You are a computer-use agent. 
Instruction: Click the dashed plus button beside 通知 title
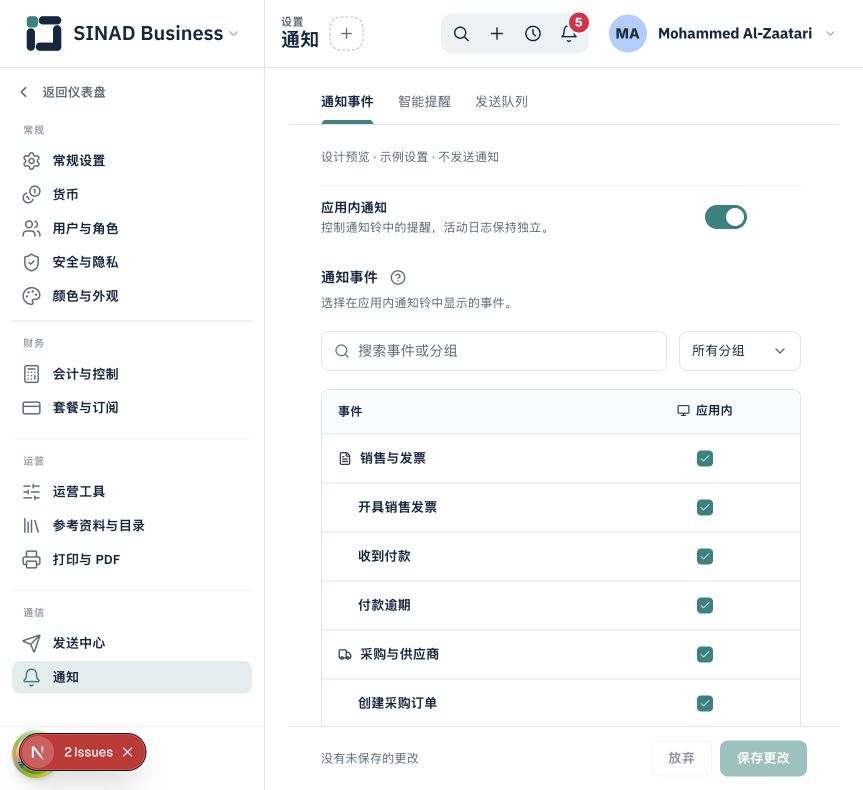346,34
